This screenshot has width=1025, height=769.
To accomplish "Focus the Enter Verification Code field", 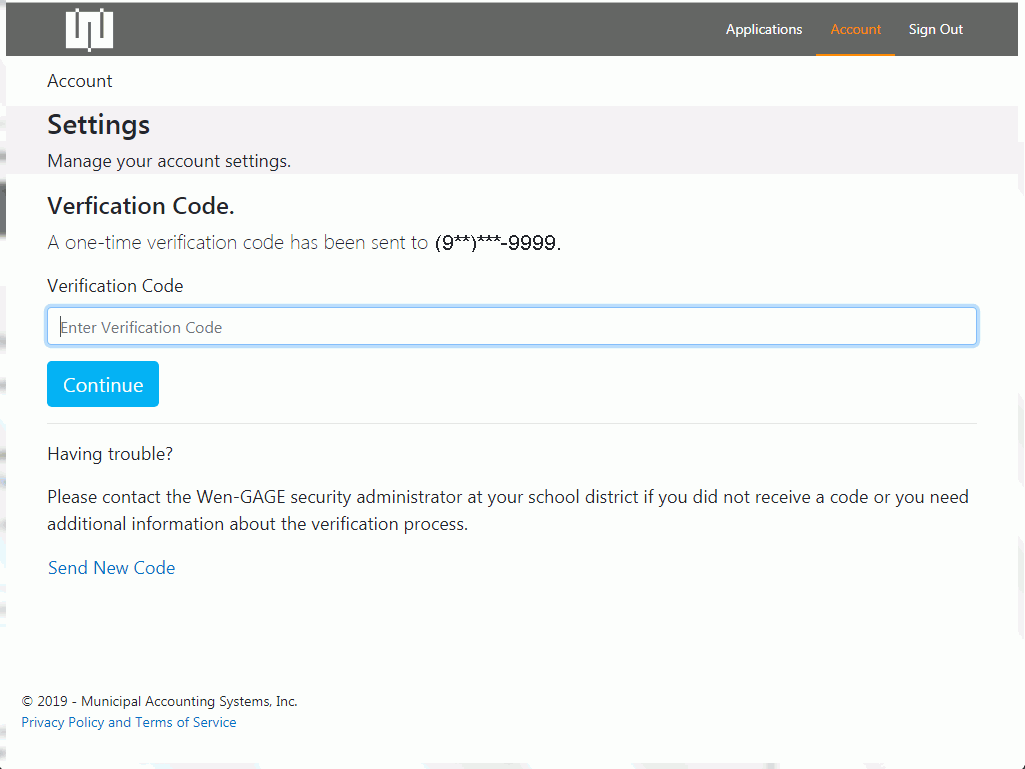I will tap(511, 327).
